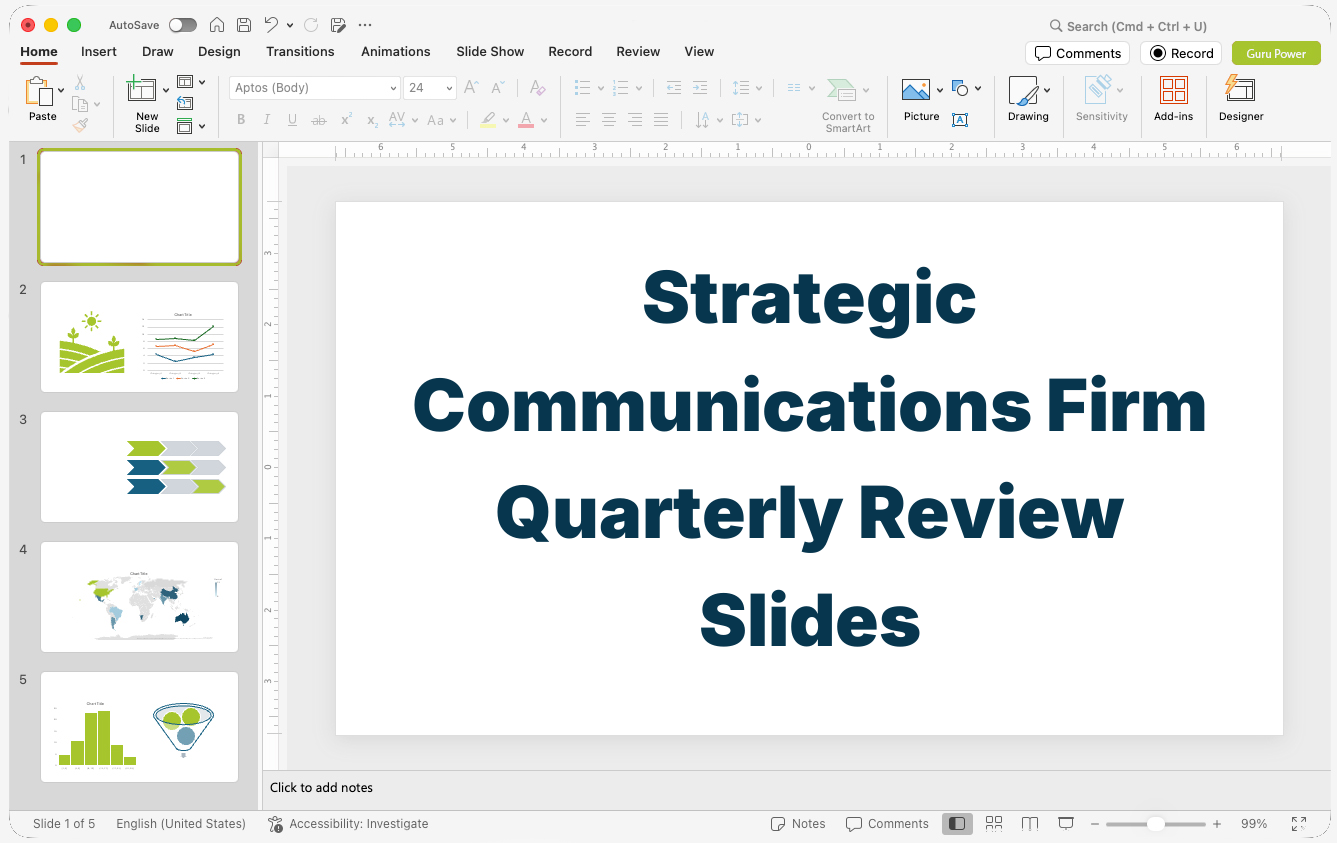Click the Comments button at top right
Viewport: 1337px width, 843px height.
[x=1077, y=53]
